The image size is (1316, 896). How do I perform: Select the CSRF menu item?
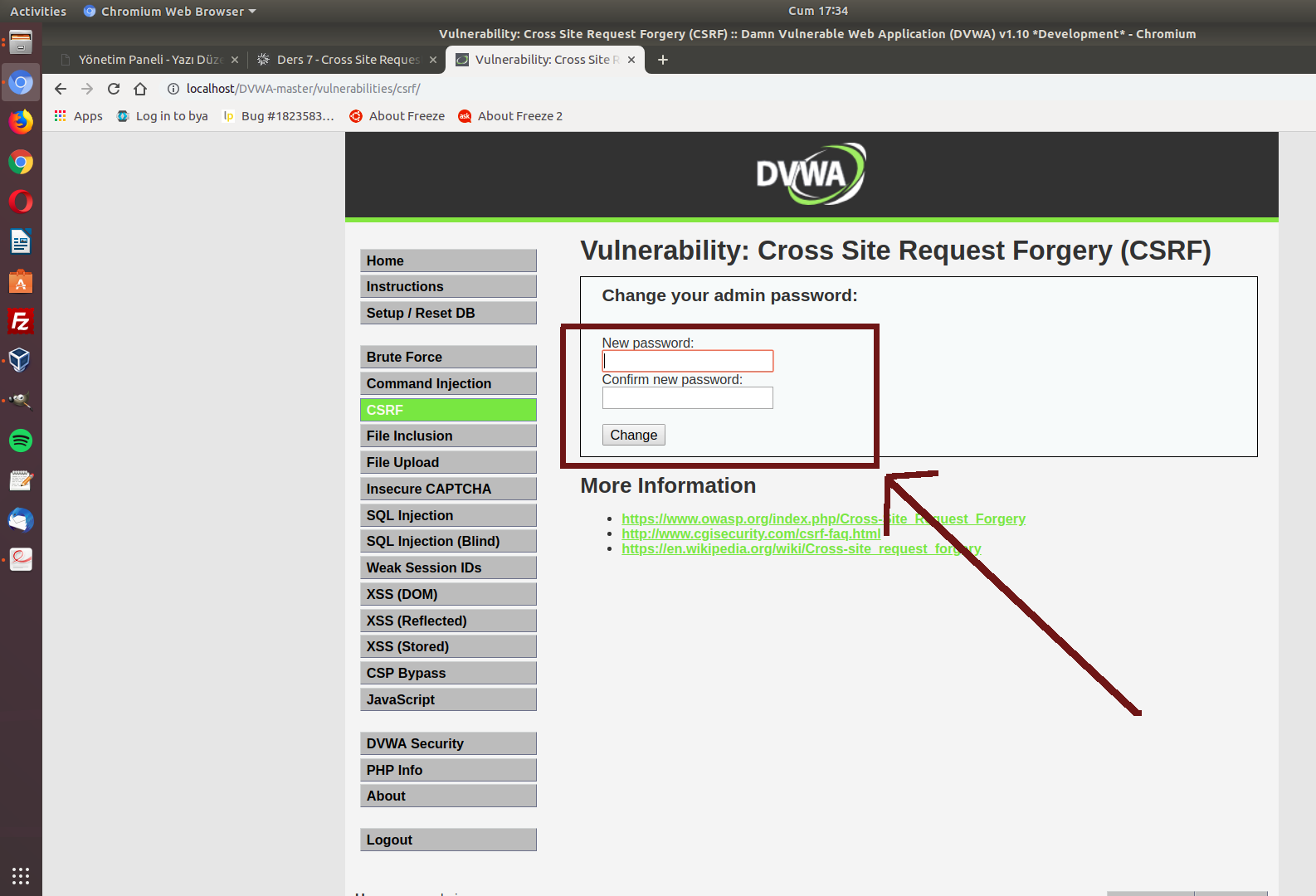448,410
